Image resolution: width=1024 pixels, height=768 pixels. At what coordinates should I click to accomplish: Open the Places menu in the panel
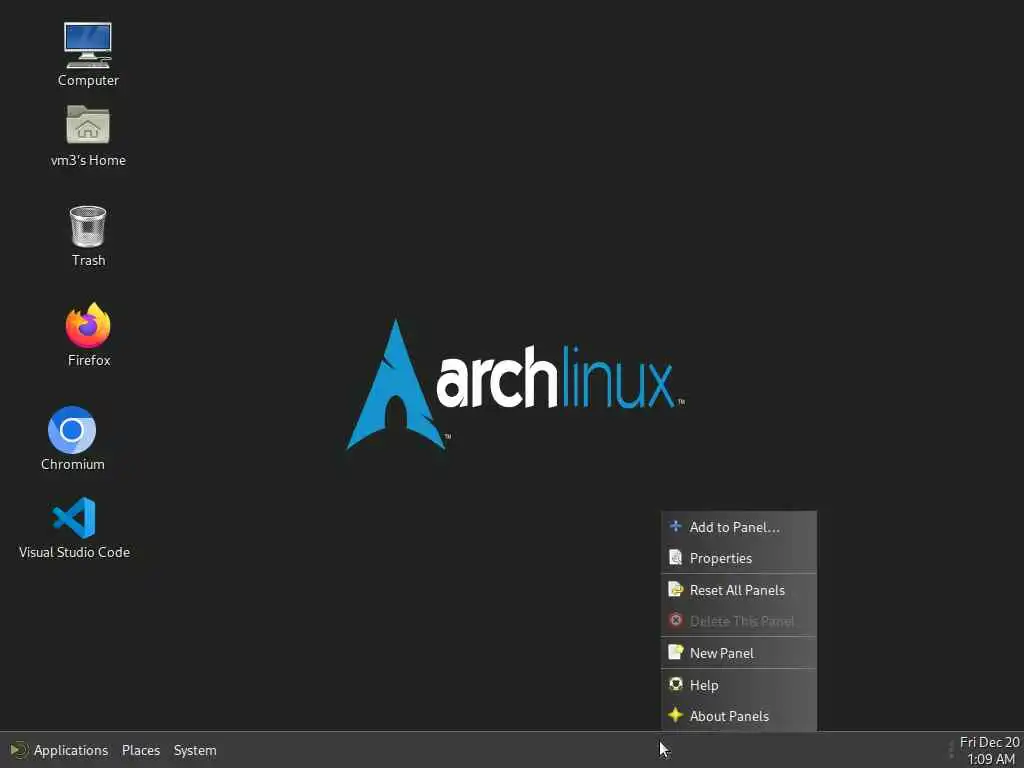(141, 750)
